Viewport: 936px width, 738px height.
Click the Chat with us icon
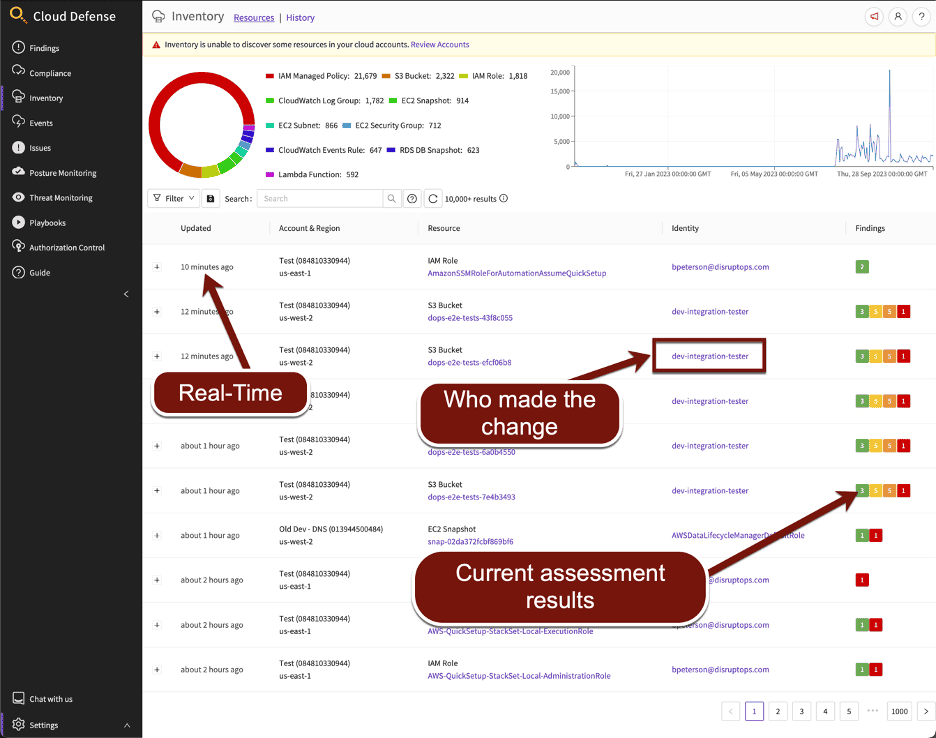[19, 698]
